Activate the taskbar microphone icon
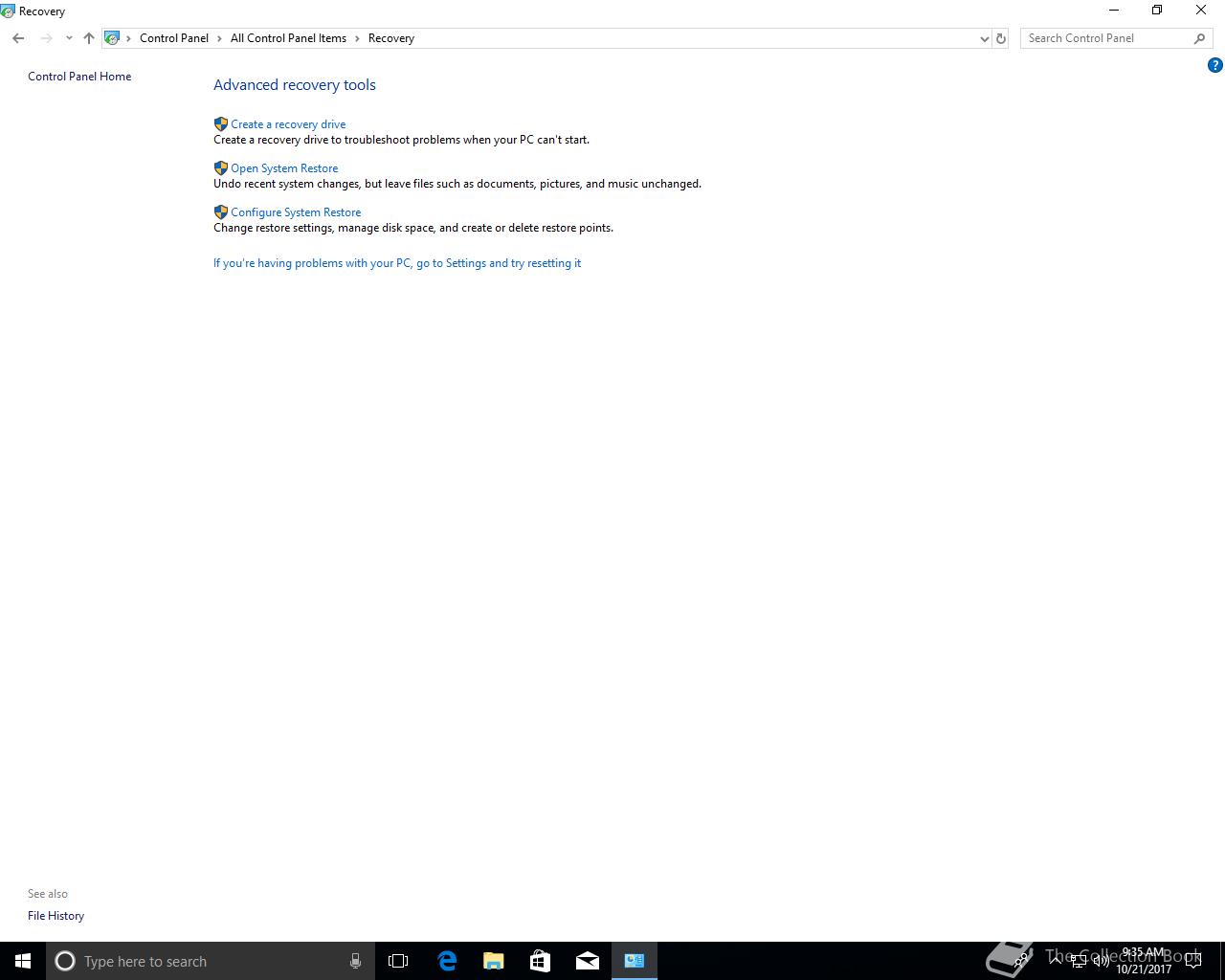This screenshot has width=1225, height=980. tap(355, 961)
